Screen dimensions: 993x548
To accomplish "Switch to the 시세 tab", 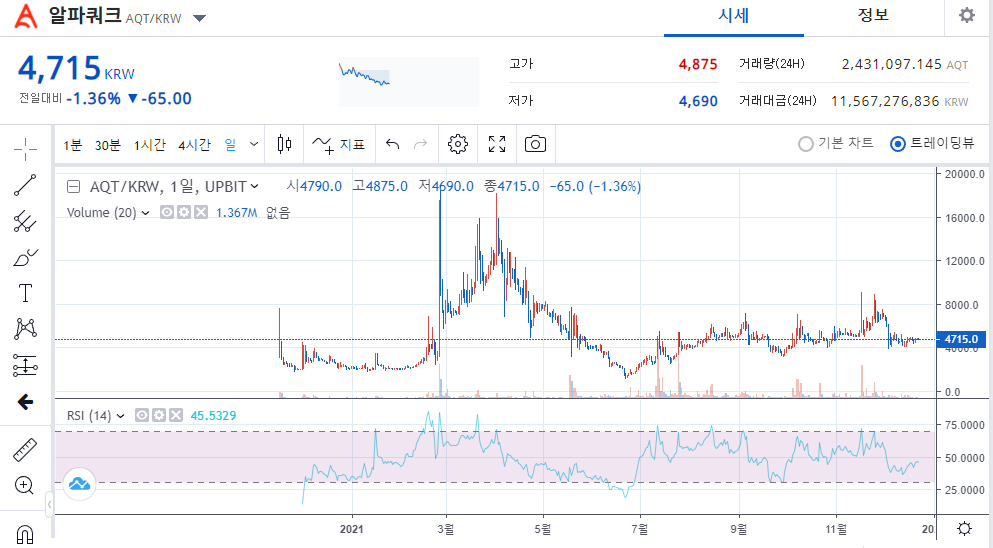I will click(x=734, y=16).
